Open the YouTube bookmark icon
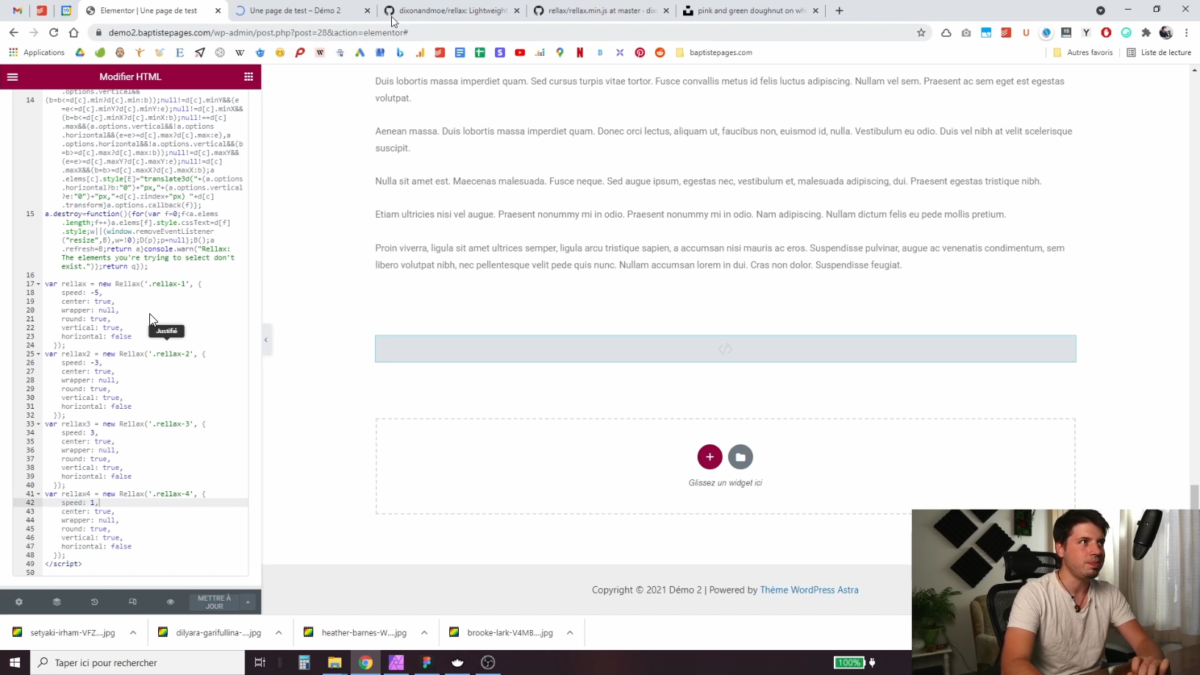The width and height of the screenshot is (1200, 675). pyautogui.click(x=520, y=52)
